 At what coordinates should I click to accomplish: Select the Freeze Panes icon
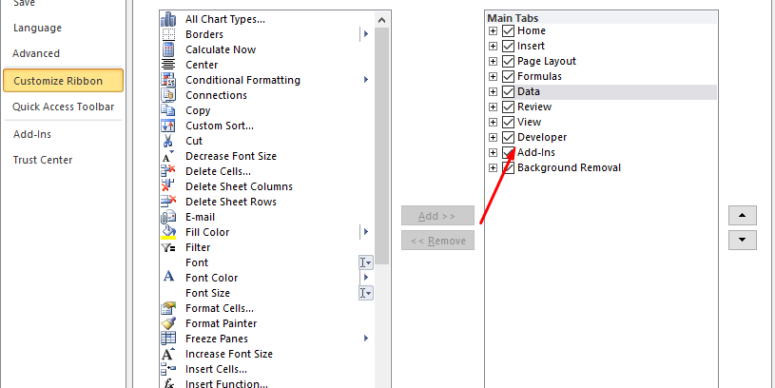169,339
